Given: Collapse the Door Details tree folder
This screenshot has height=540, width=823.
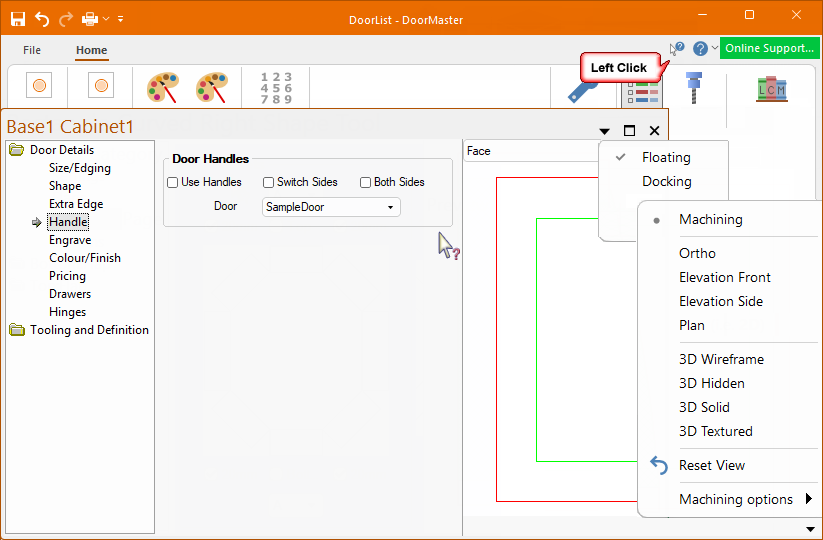Looking at the screenshot, I should [17, 150].
